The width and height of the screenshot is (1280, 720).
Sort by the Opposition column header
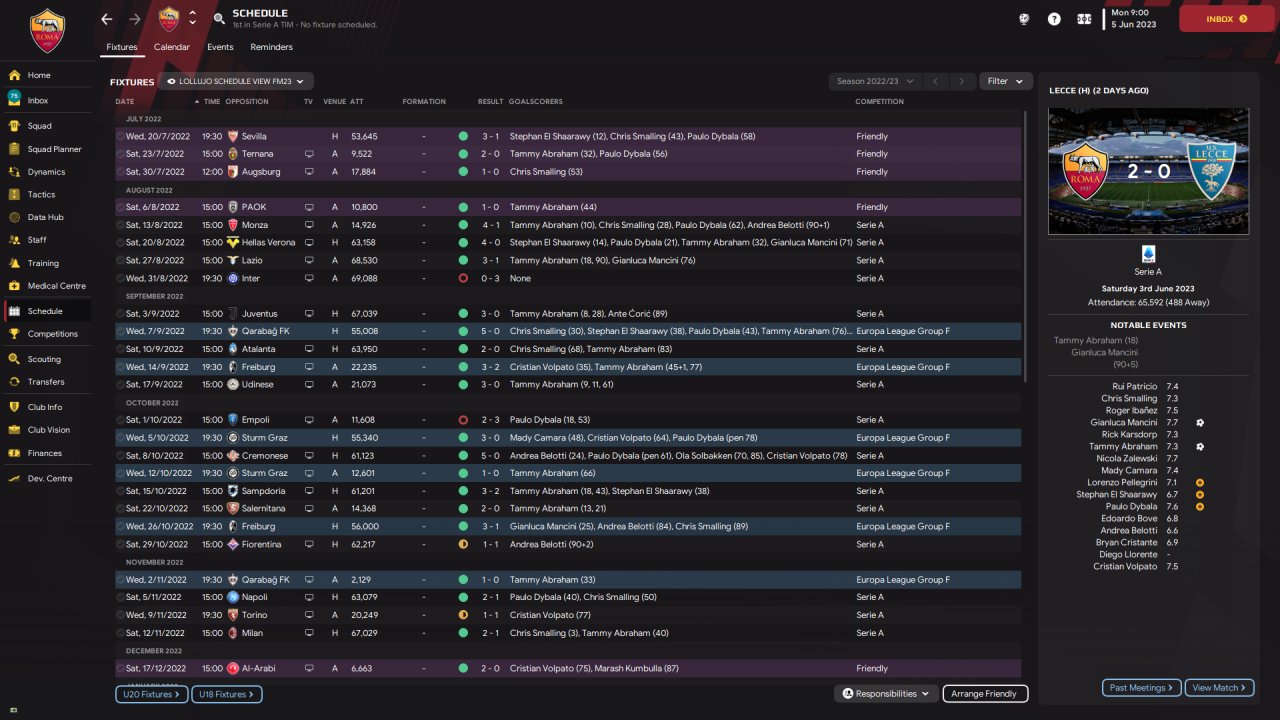click(x=247, y=101)
